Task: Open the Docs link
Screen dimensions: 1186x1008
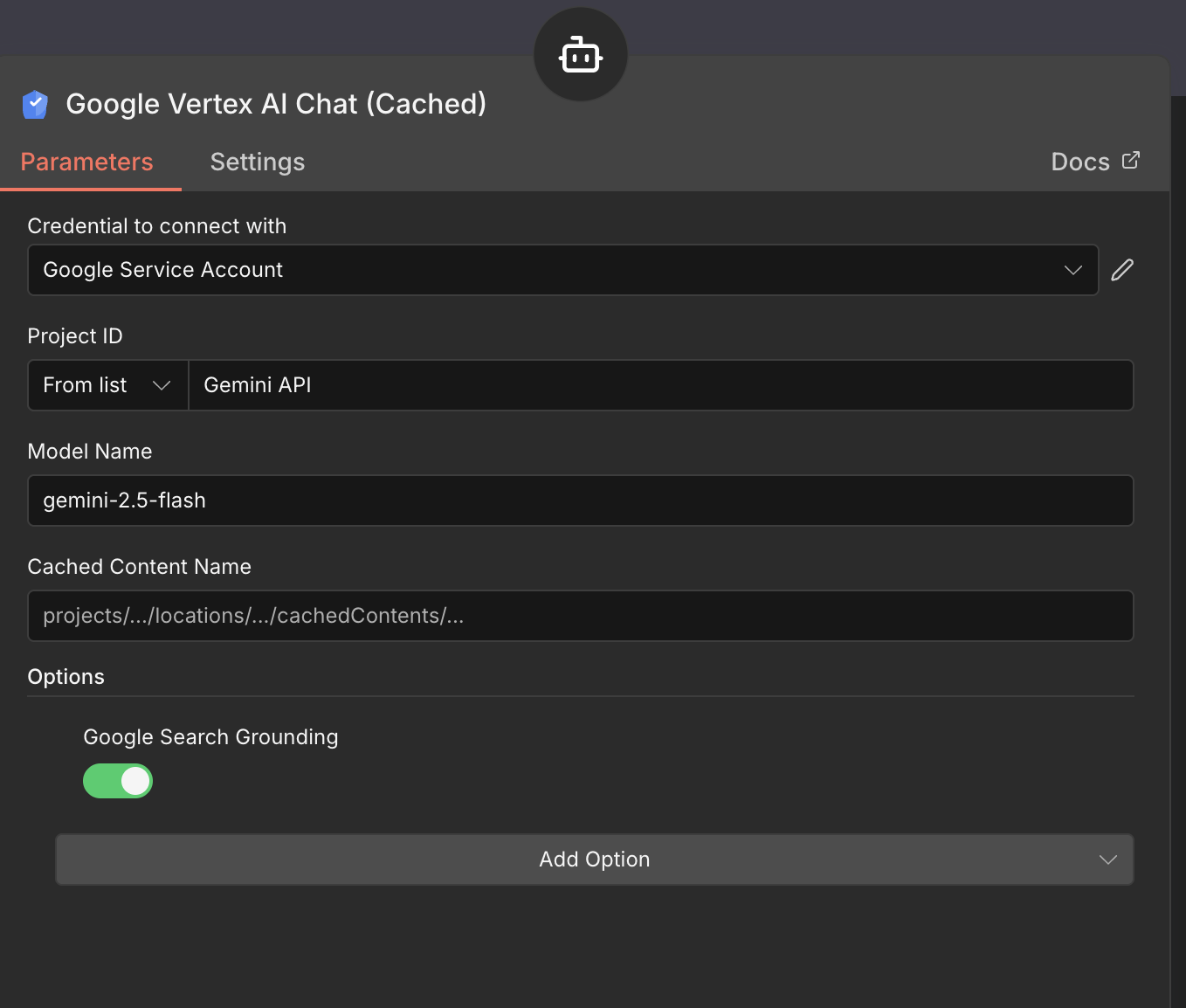Action: pyautogui.click(x=1080, y=162)
